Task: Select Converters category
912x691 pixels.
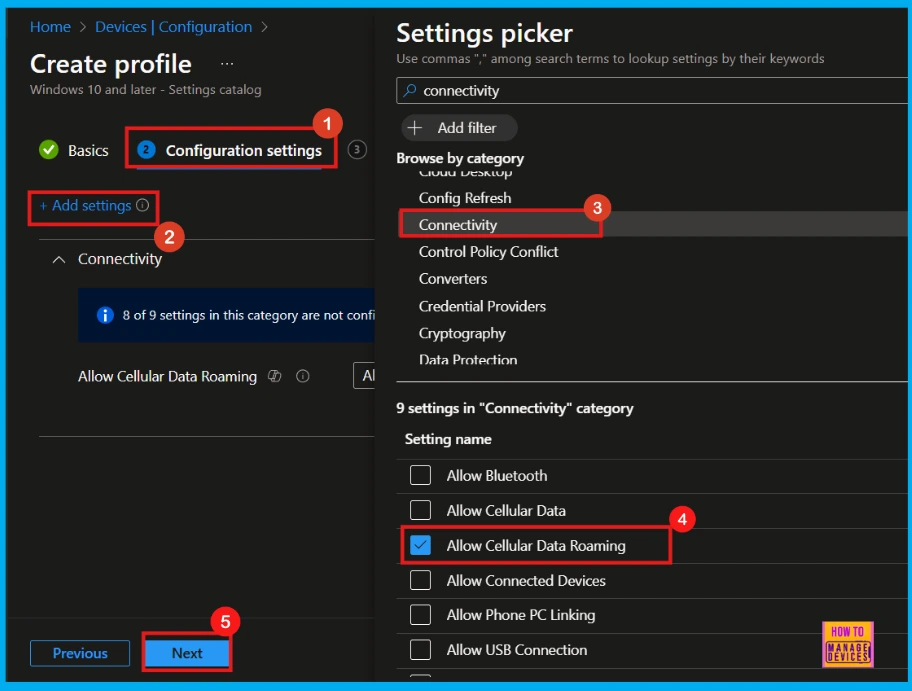Action: click(x=453, y=279)
